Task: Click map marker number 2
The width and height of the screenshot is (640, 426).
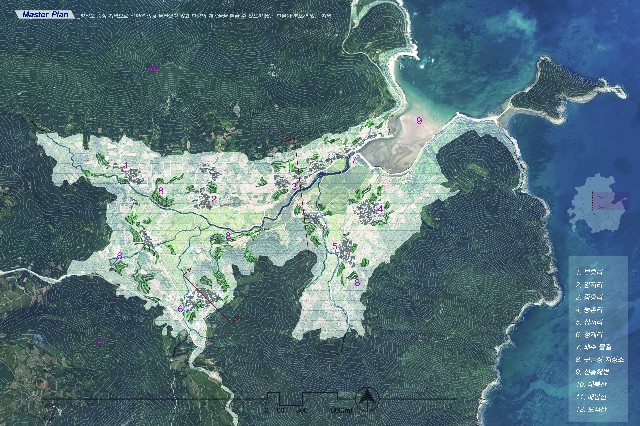Action: [213, 199]
